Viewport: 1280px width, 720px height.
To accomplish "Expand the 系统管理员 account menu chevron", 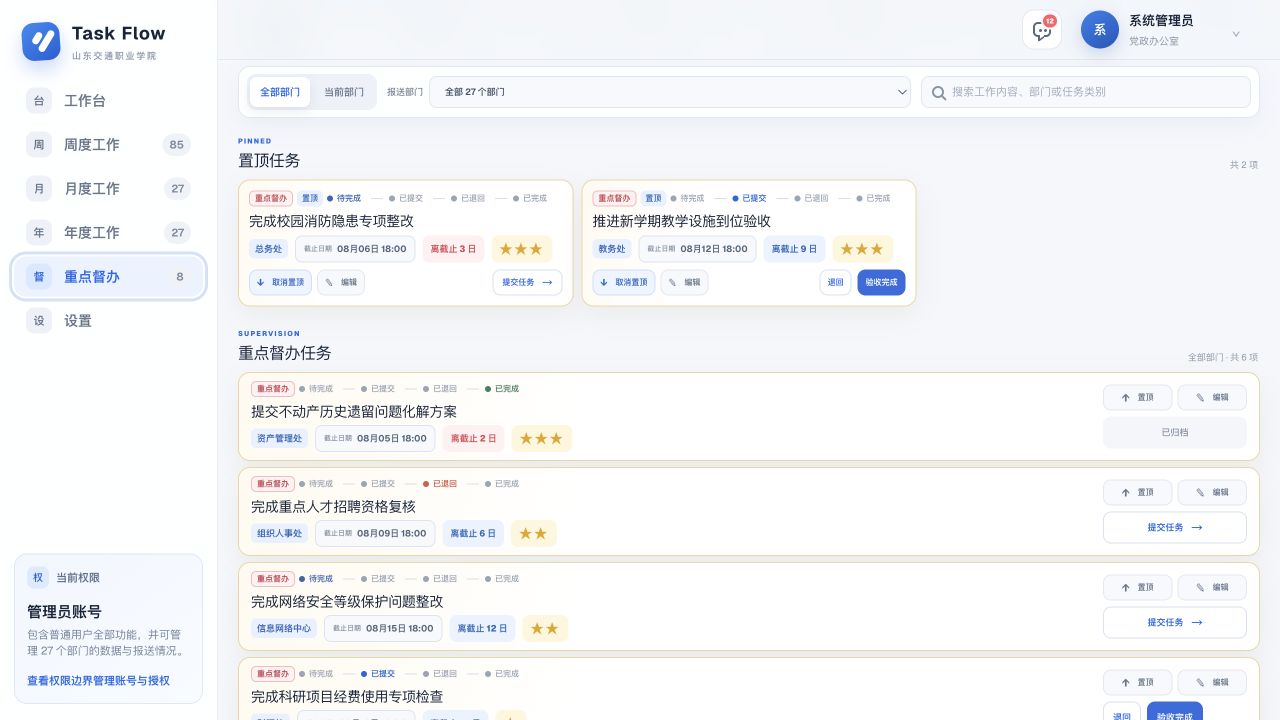I will (1236, 34).
